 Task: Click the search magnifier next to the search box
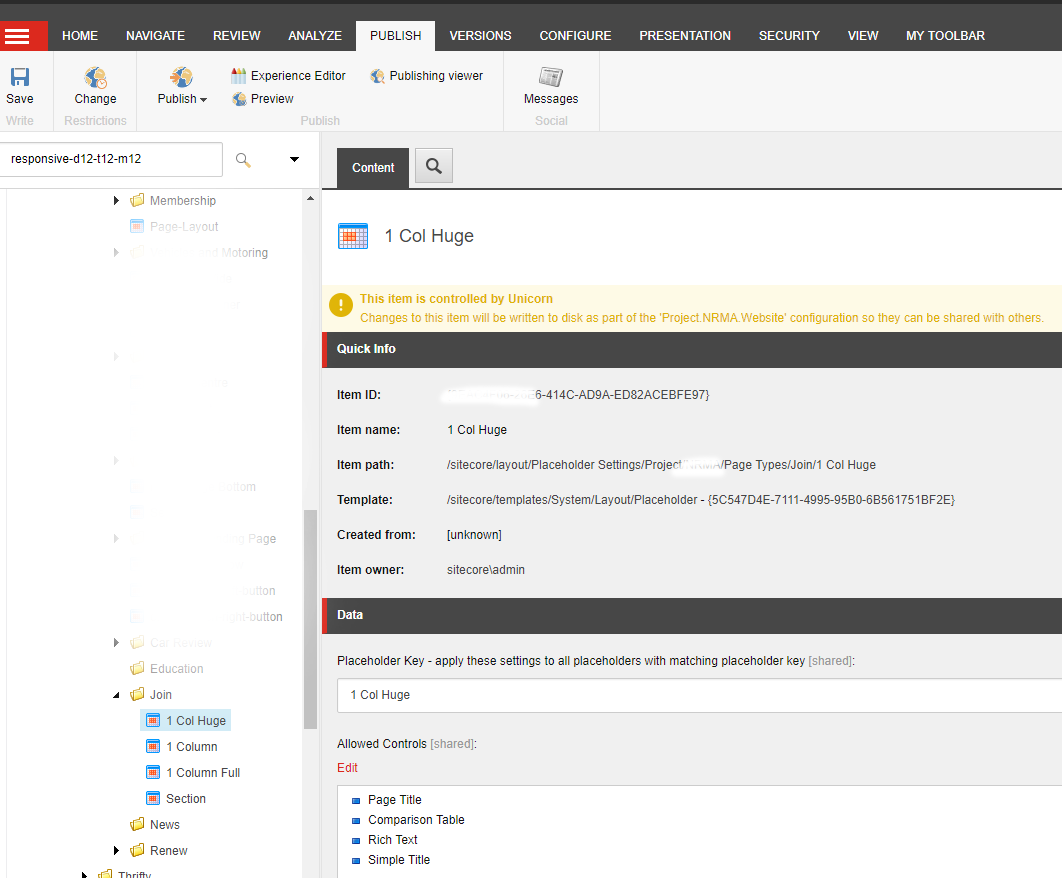pyautogui.click(x=241, y=159)
